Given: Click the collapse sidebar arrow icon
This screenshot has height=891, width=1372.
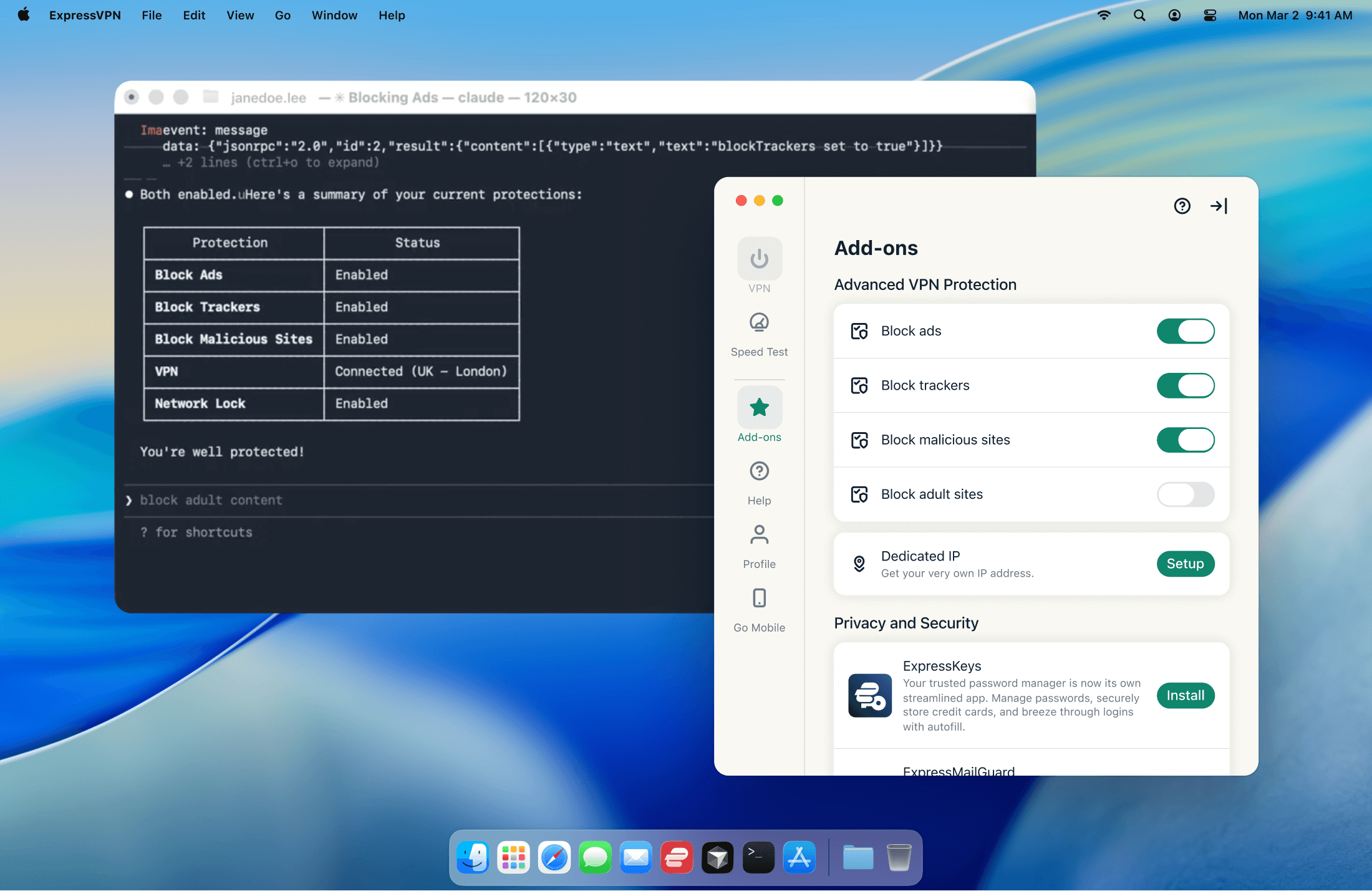Looking at the screenshot, I should click(x=1219, y=206).
